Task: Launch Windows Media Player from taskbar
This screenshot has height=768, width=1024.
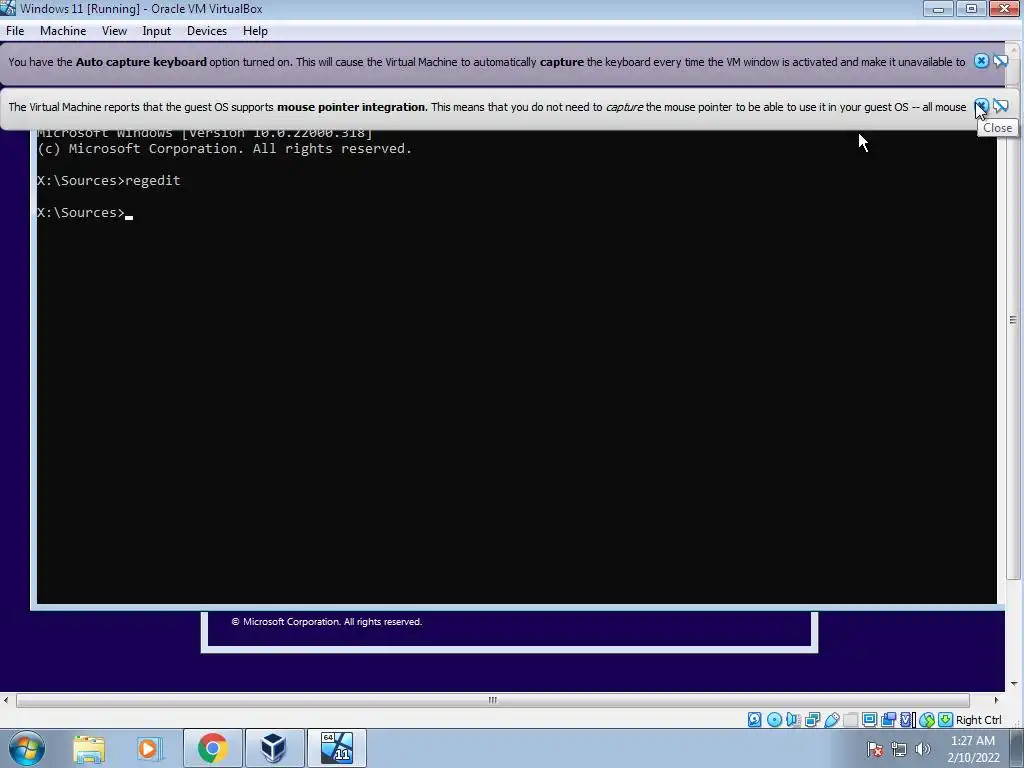Action: pos(149,748)
